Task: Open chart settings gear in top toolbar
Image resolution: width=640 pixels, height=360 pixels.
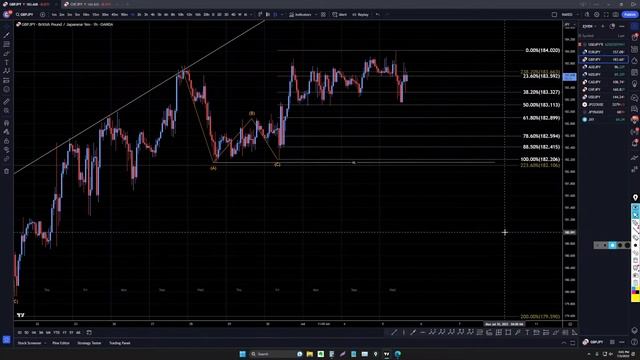Action: (x=597, y=15)
